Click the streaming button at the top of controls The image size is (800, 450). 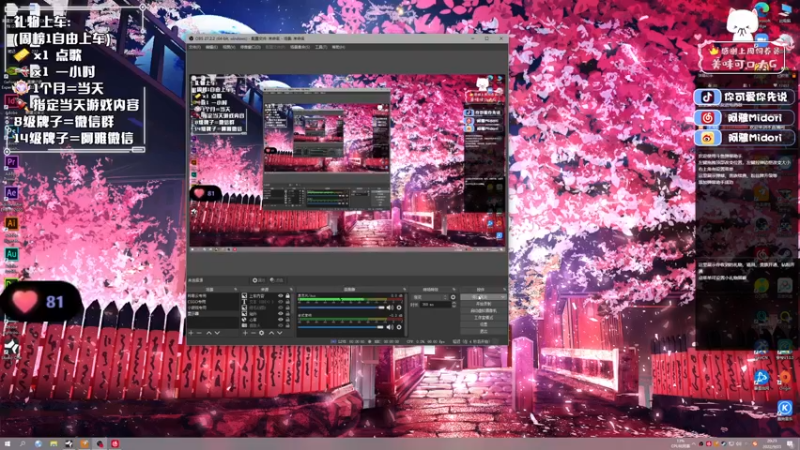pyautogui.click(x=484, y=297)
